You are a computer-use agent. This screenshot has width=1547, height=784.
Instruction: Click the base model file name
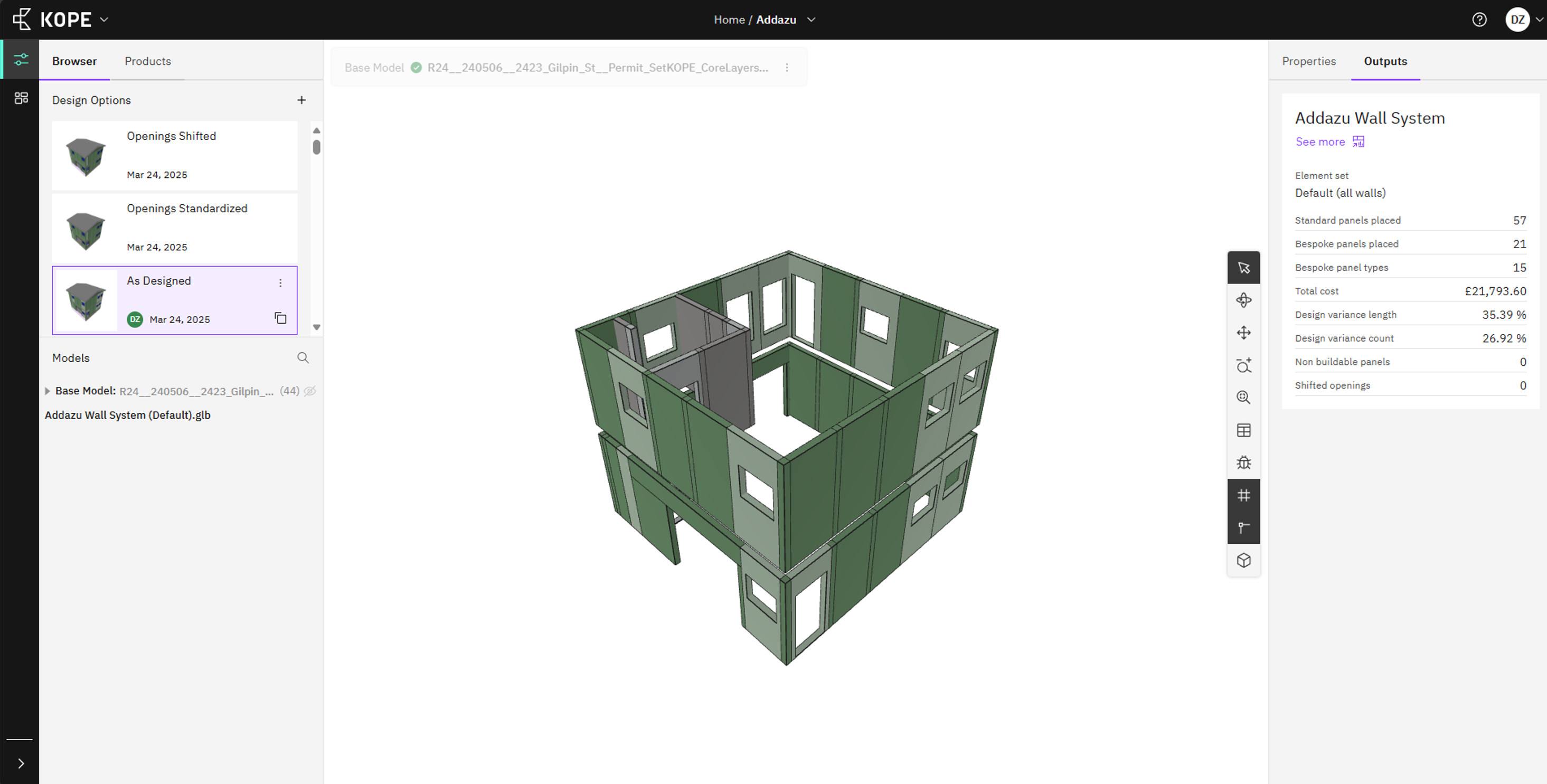click(x=598, y=68)
